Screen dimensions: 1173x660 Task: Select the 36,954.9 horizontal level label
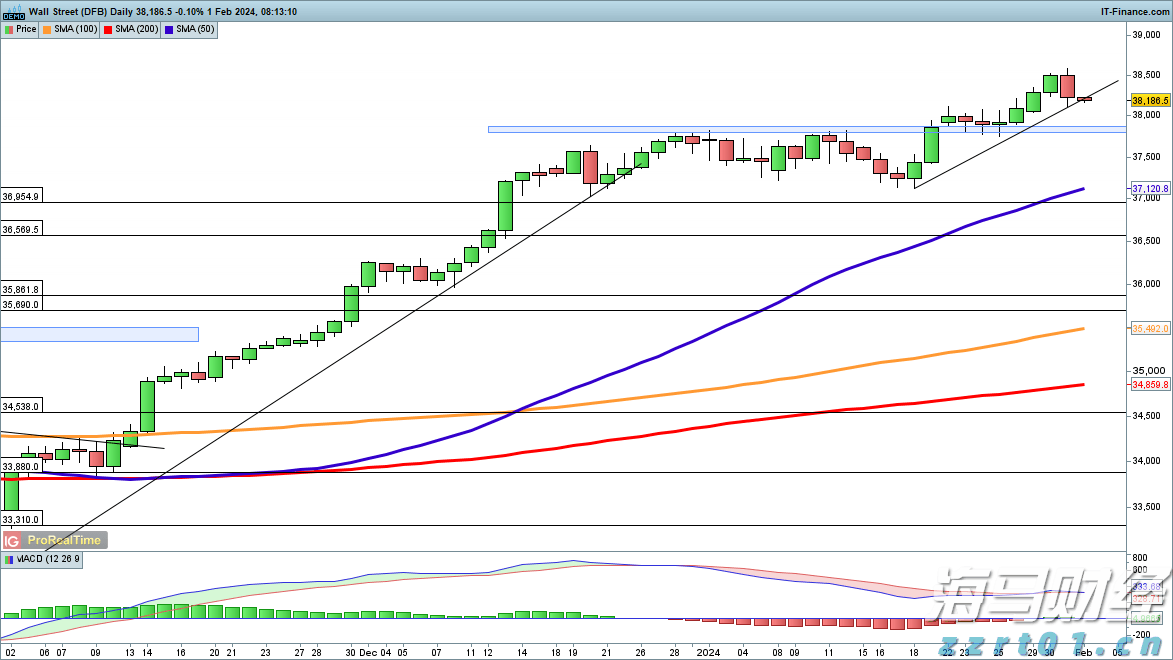(x=21, y=197)
